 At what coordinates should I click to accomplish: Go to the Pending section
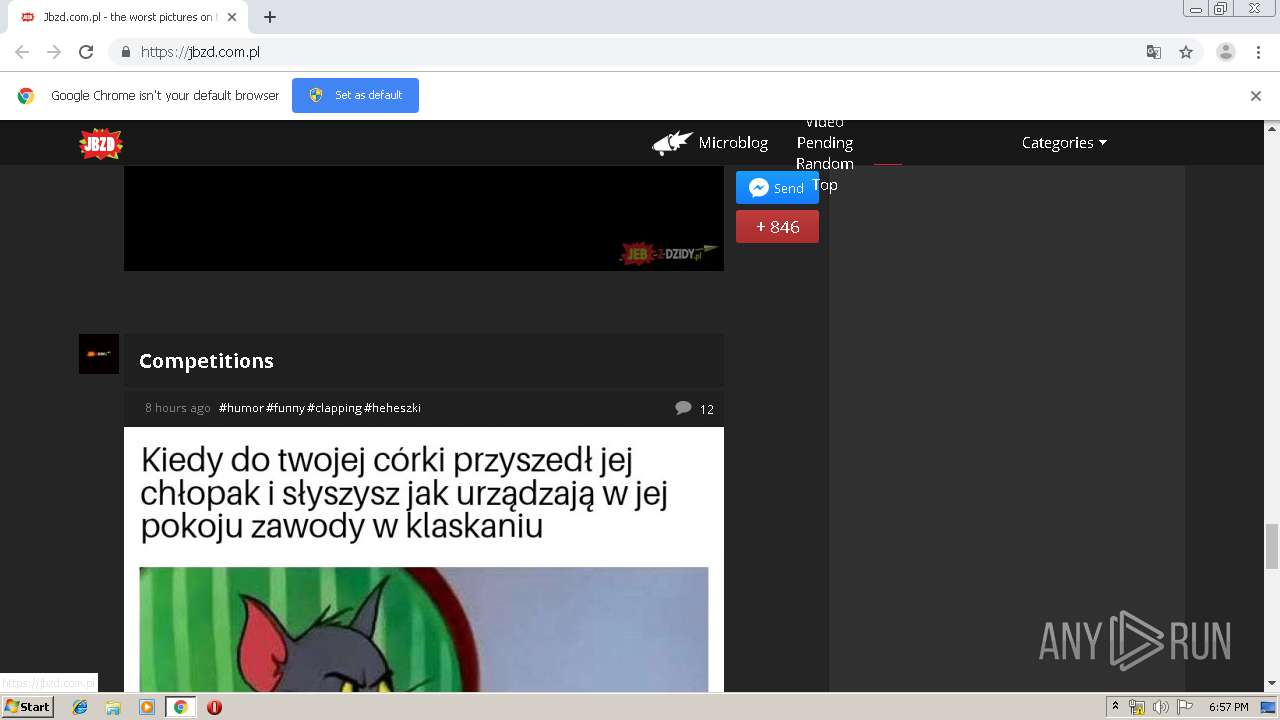pyautogui.click(x=825, y=143)
